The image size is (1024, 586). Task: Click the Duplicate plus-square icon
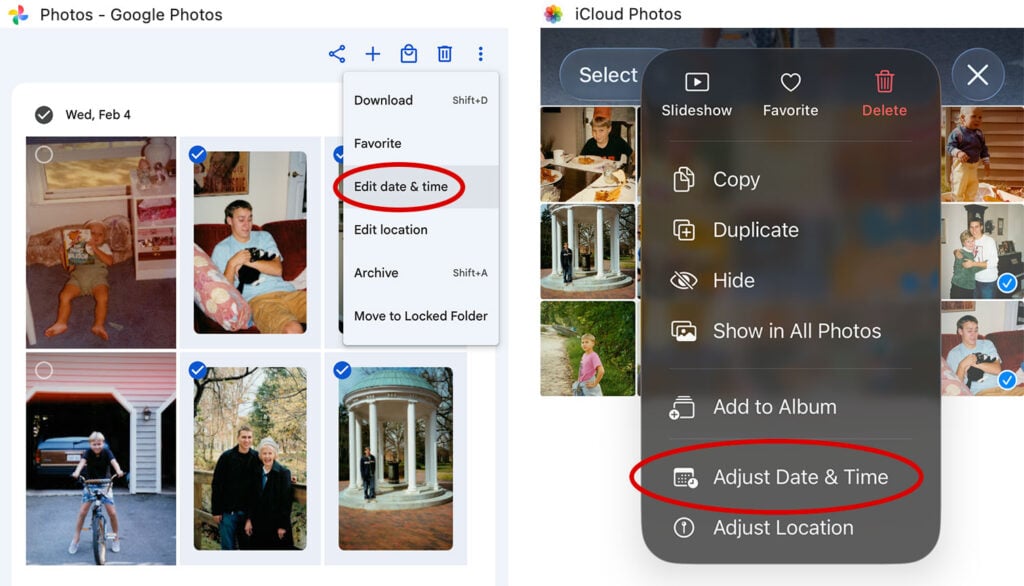(x=684, y=230)
